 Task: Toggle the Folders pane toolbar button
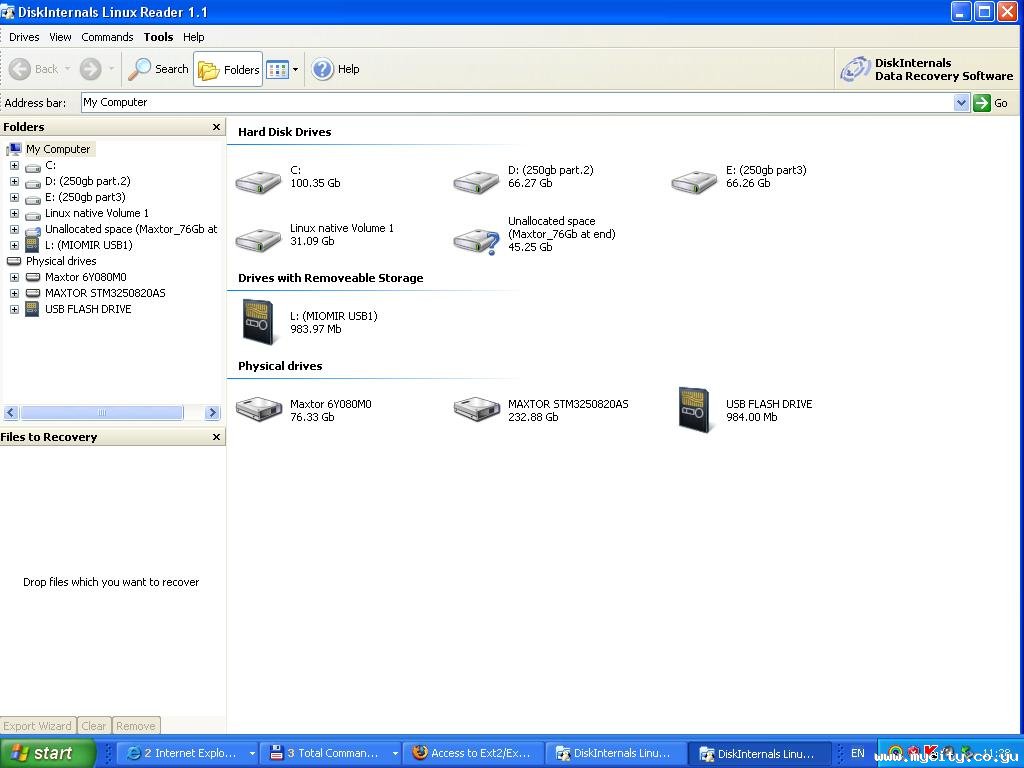[x=228, y=69]
